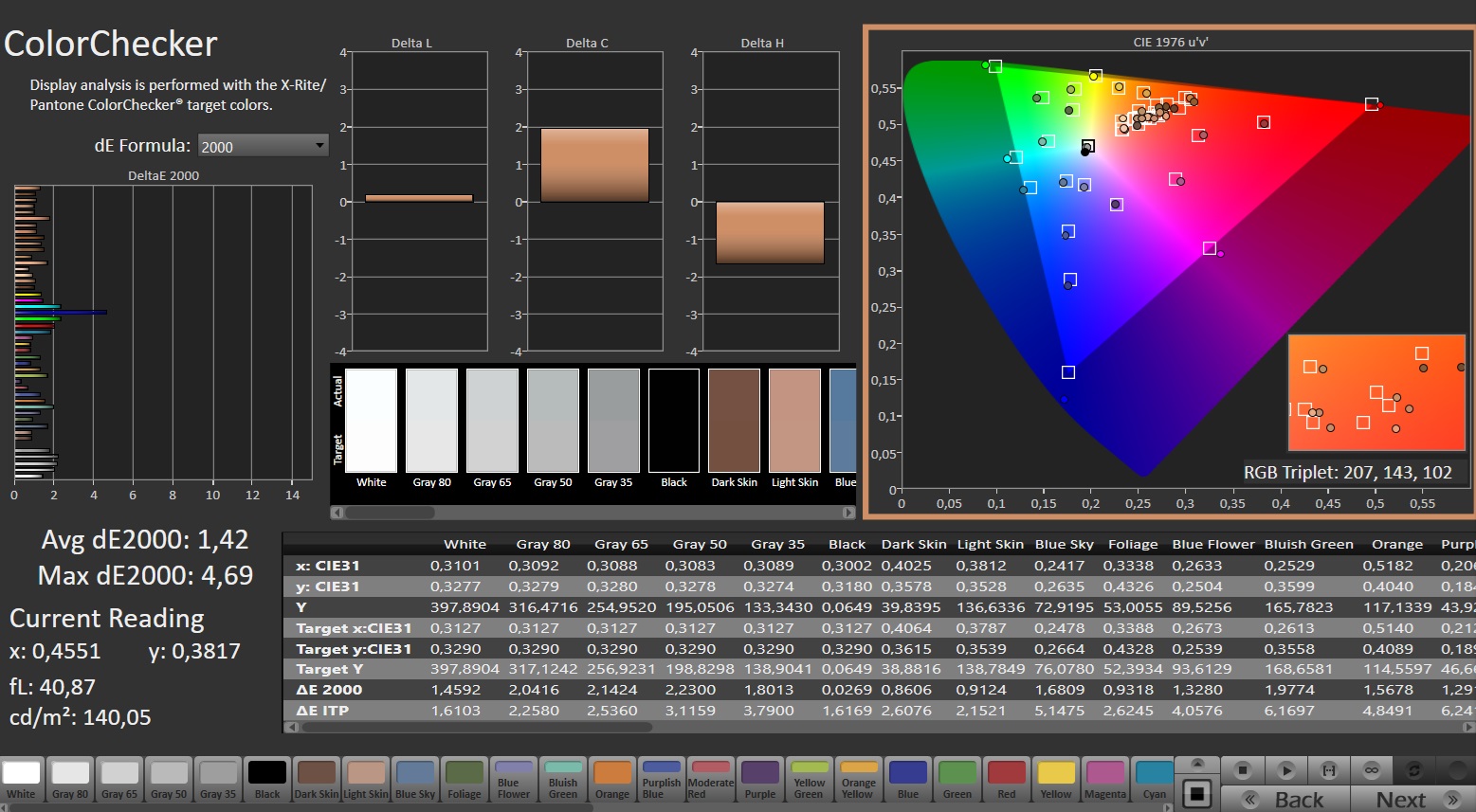The image size is (1476, 812).
Task: Open the dE Formula dropdown
Action: (263, 146)
